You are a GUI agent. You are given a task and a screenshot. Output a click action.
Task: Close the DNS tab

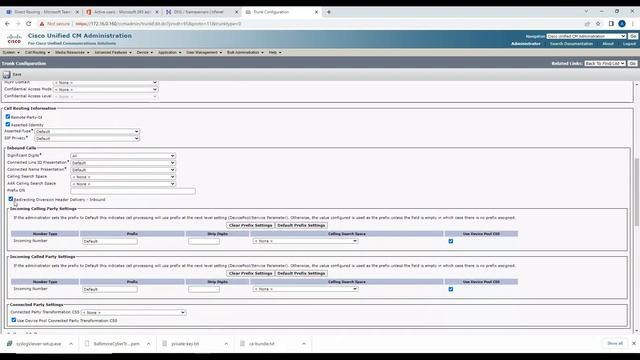(236, 12)
